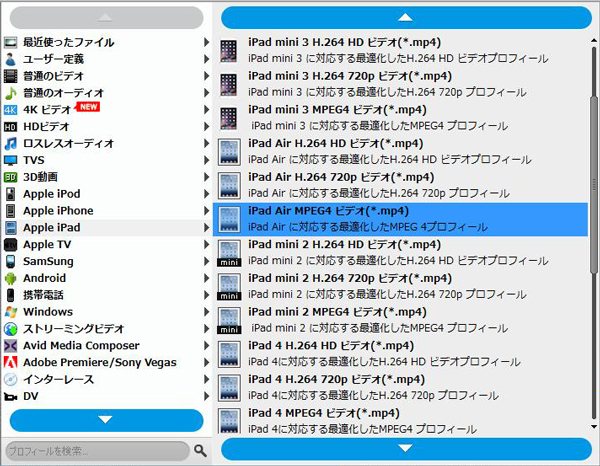
Task: Click scrollbar up arrow of profile list
Action: point(594,40)
